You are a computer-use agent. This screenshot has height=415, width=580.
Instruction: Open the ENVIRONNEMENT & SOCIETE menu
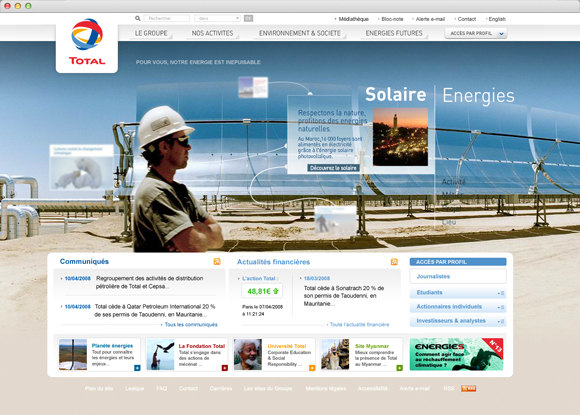tap(300, 33)
